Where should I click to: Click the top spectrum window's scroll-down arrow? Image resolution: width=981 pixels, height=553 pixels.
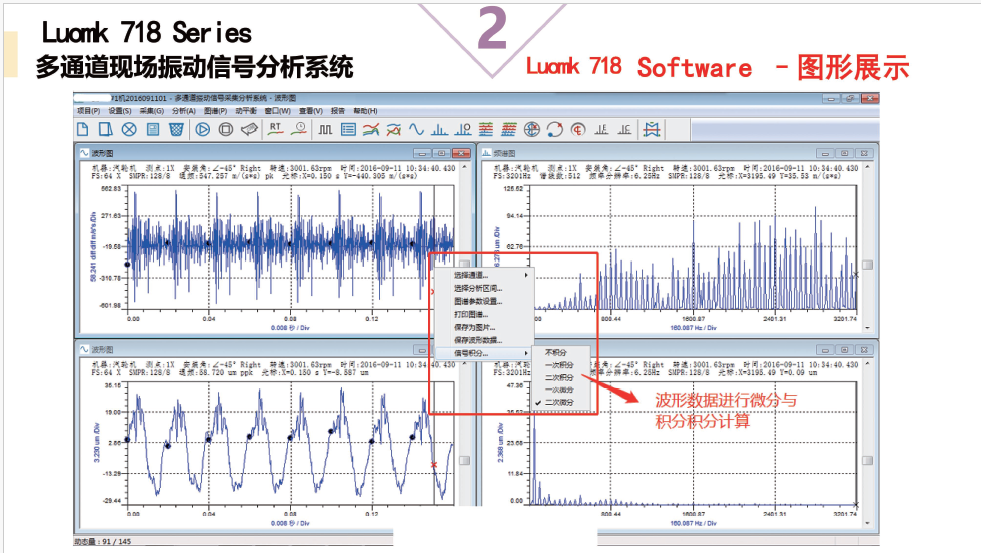(867, 328)
